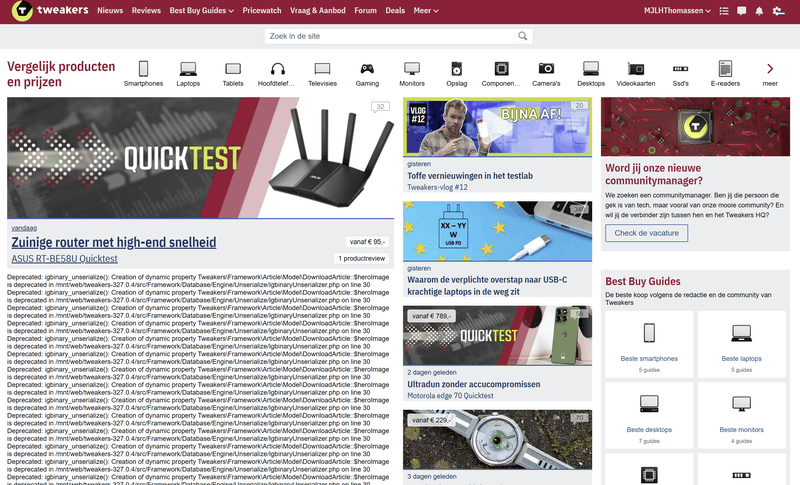Image resolution: width=800 pixels, height=485 pixels.
Task: Read the USB-C laptops article
Action: pyautogui.click(x=487, y=286)
